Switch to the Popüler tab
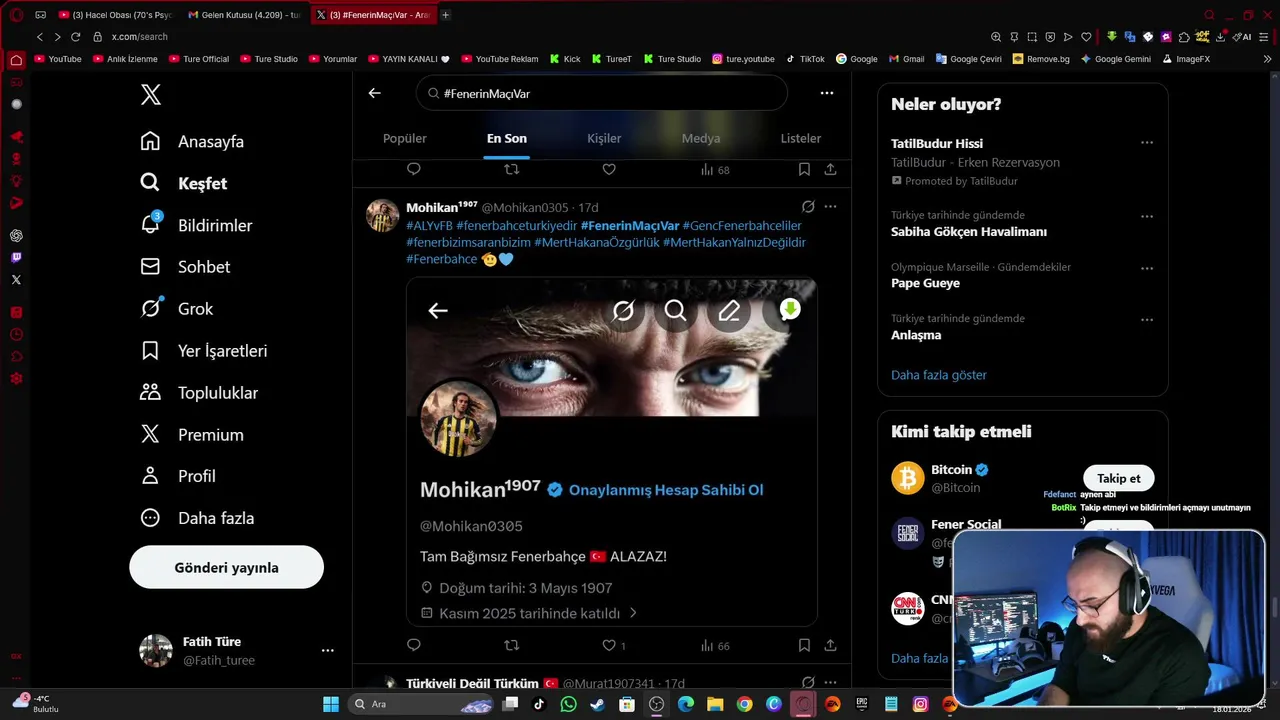The image size is (1280, 720). coord(405,138)
